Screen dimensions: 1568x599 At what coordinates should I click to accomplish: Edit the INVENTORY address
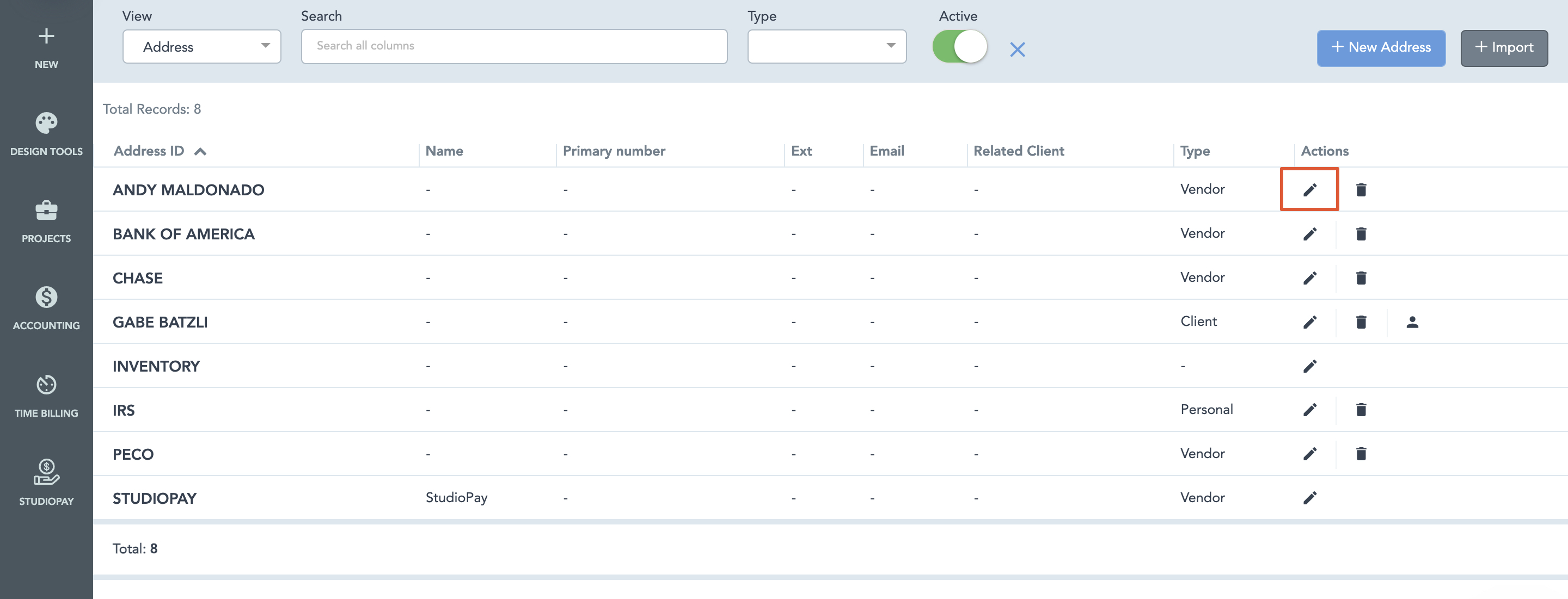pyautogui.click(x=1309, y=366)
